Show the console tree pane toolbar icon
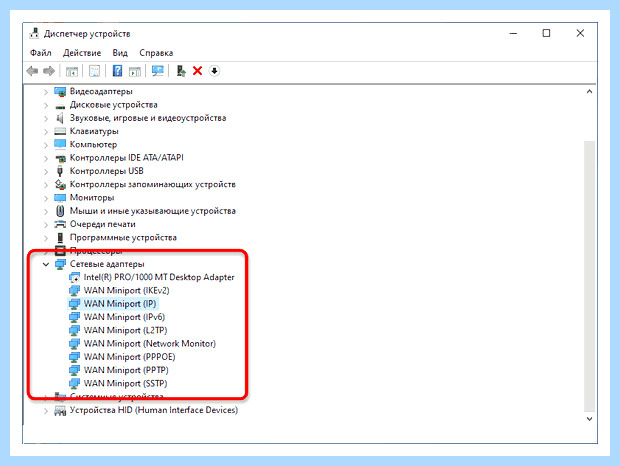 pos(72,71)
